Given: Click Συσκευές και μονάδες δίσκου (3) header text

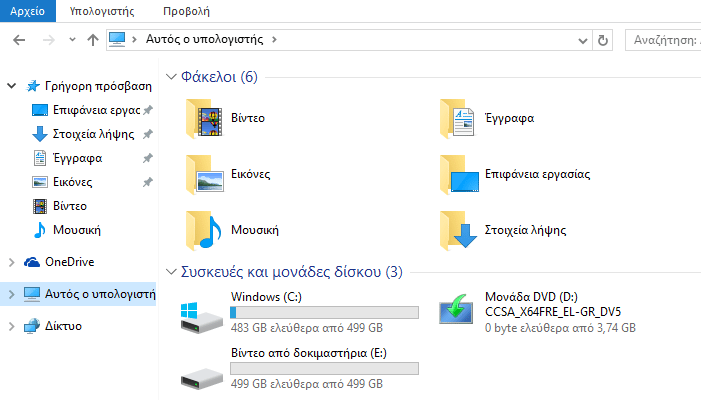Looking at the screenshot, I should (x=291, y=272).
